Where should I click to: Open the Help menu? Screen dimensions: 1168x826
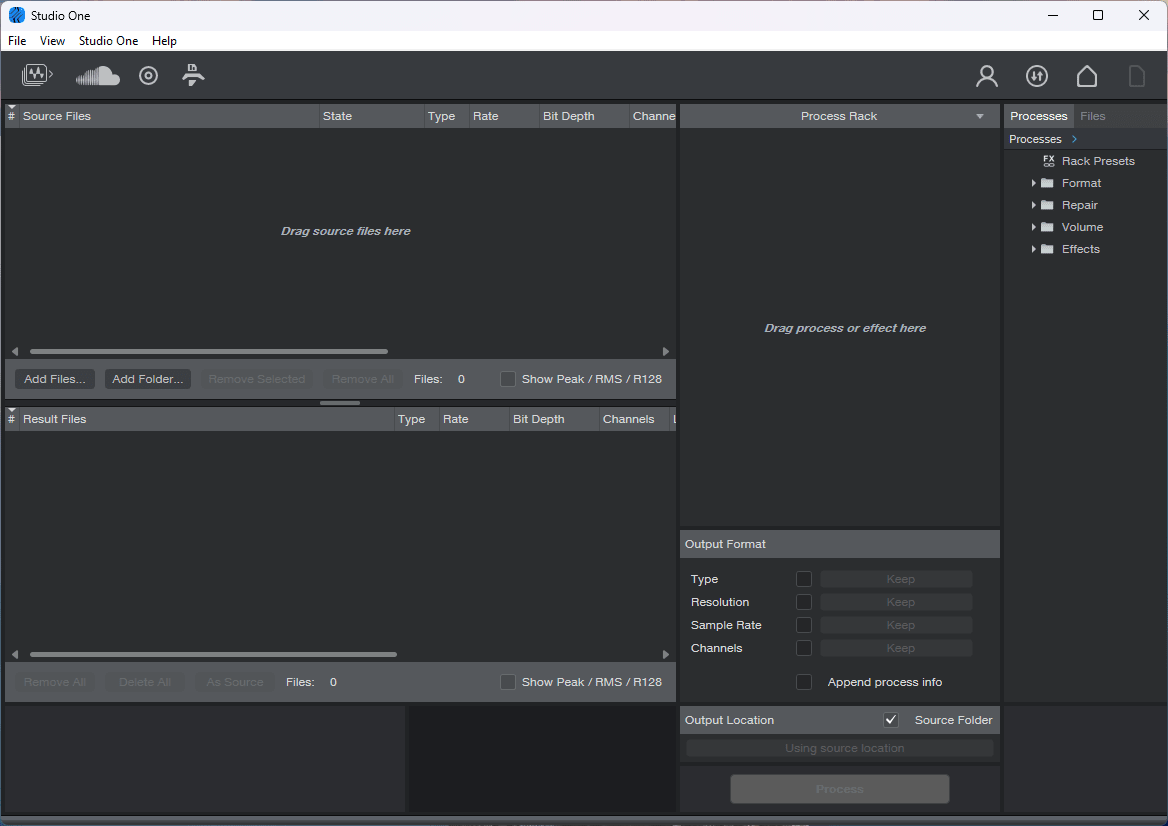[165, 41]
